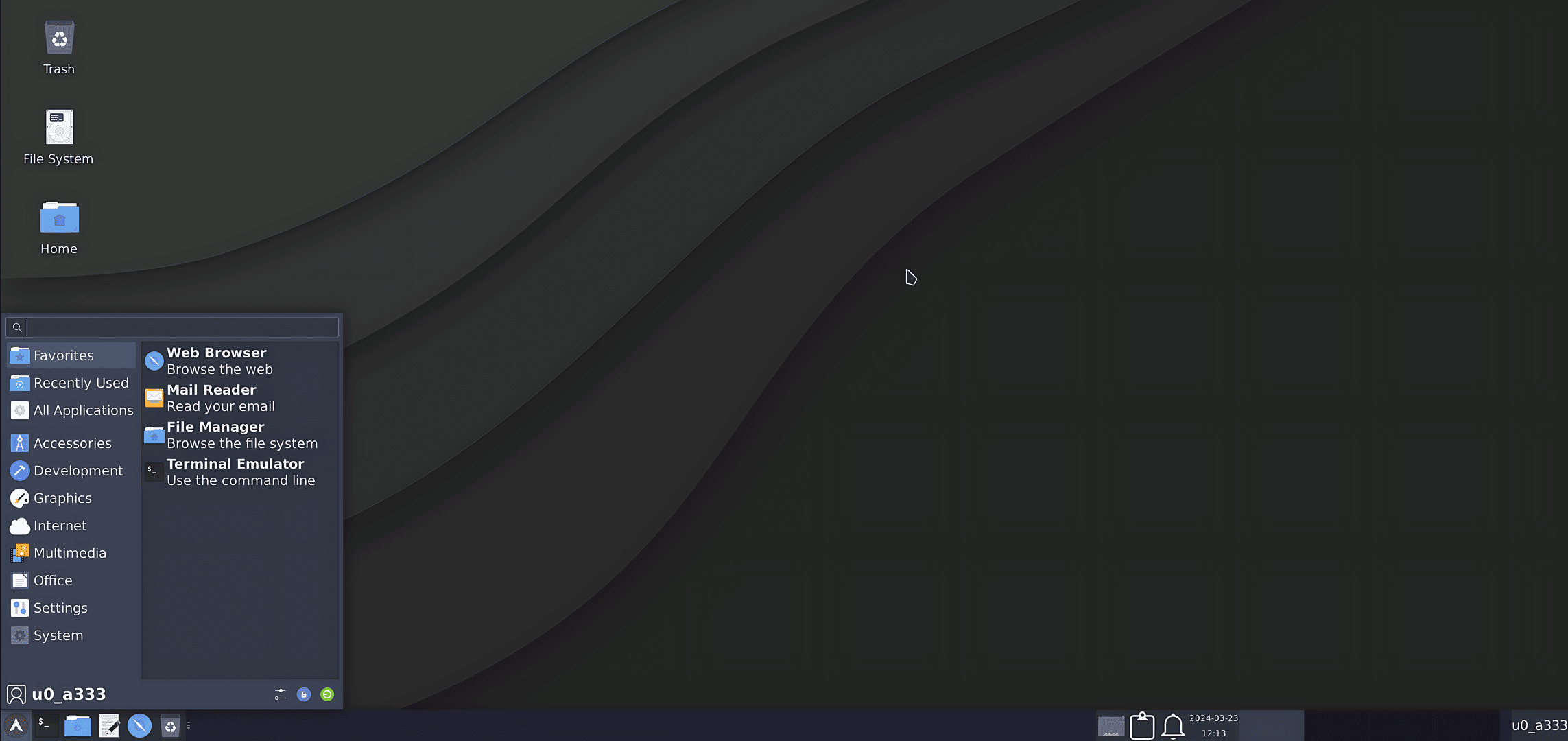Click the Arch applications menu button

[16, 725]
